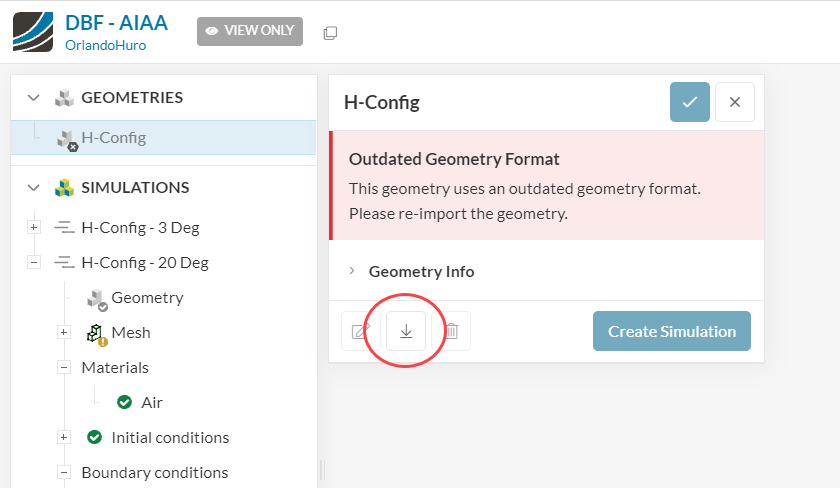This screenshot has height=488, width=840.
Task: Select the H-Config geometry tree item
Action: coord(113,138)
